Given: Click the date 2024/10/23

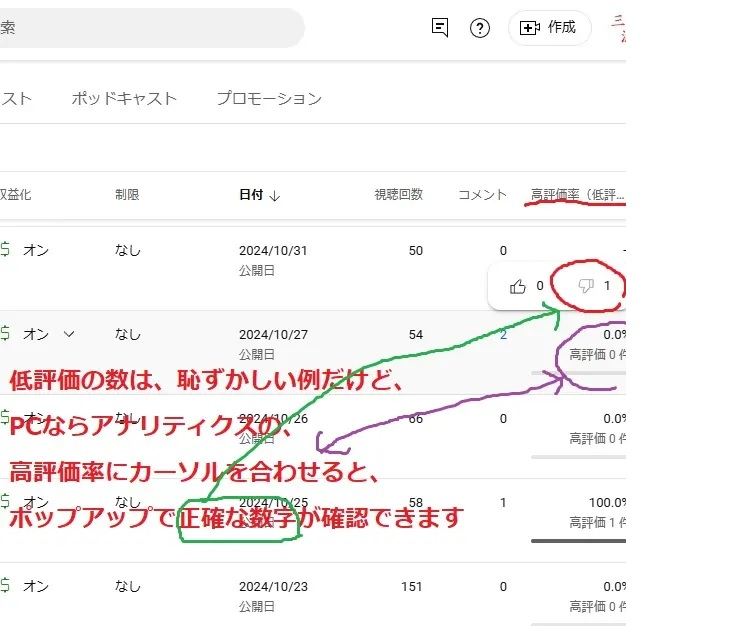Looking at the screenshot, I should pyautogui.click(x=273, y=587).
